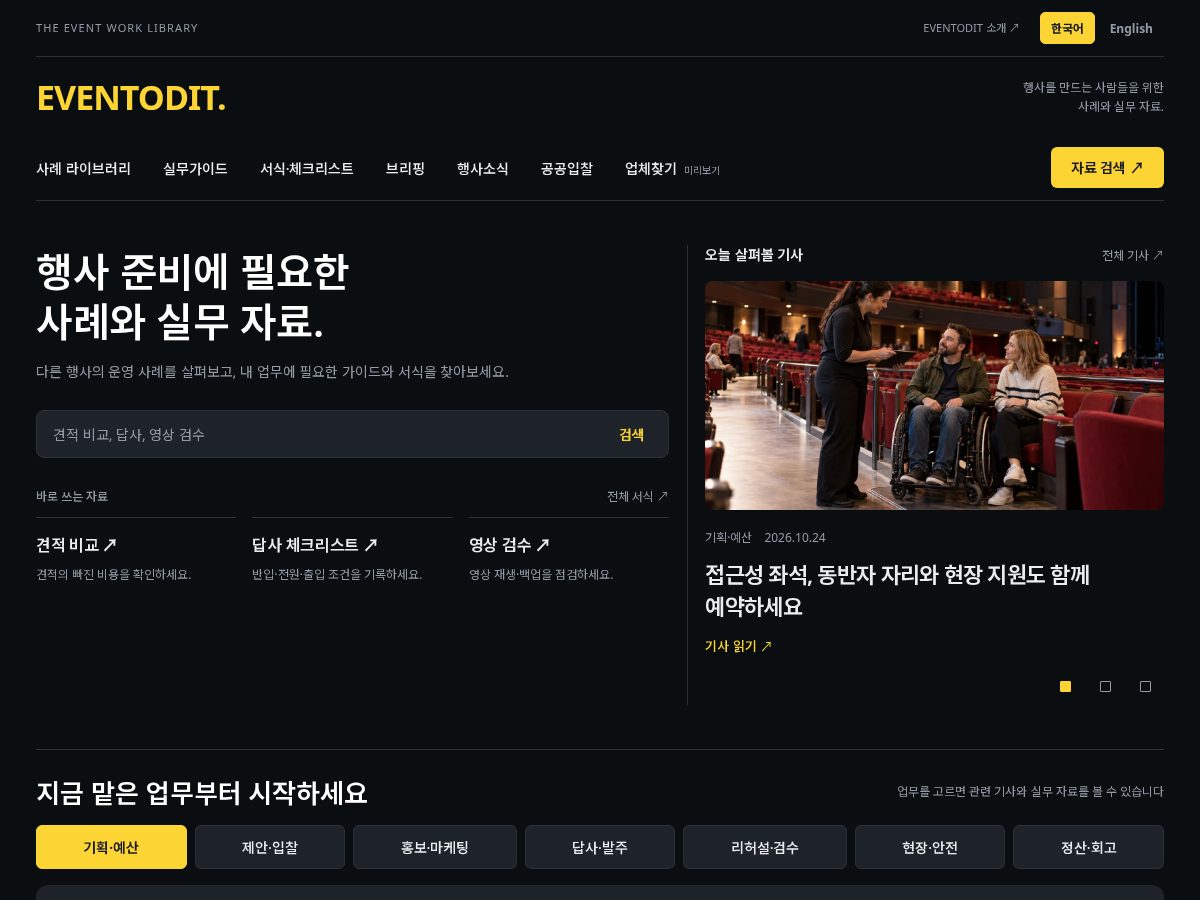Open the 실무가이드 menu item
Image resolution: width=1200 pixels, height=900 pixels.
195,169
